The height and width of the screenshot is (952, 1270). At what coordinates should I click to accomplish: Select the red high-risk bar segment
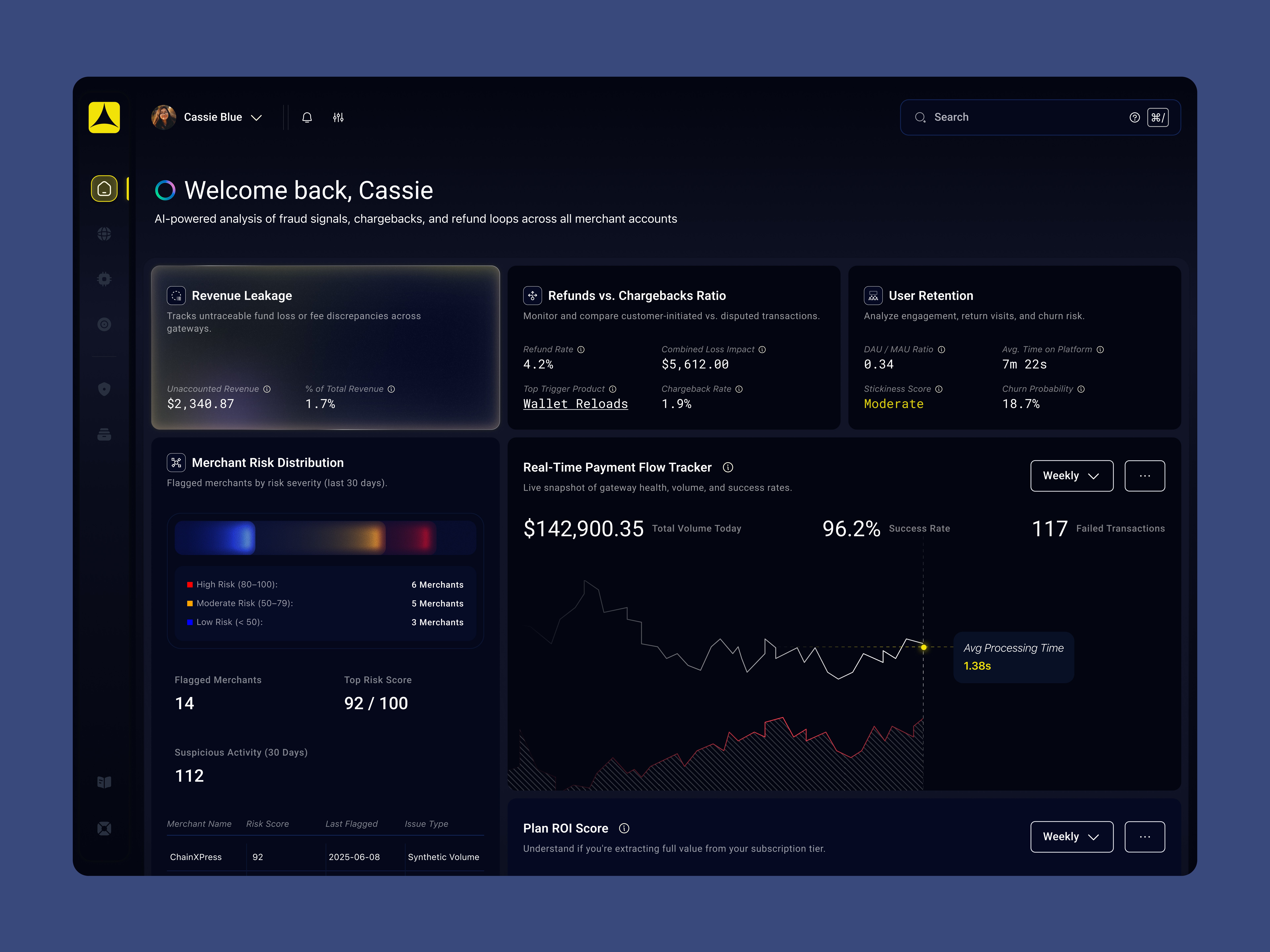tap(410, 538)
